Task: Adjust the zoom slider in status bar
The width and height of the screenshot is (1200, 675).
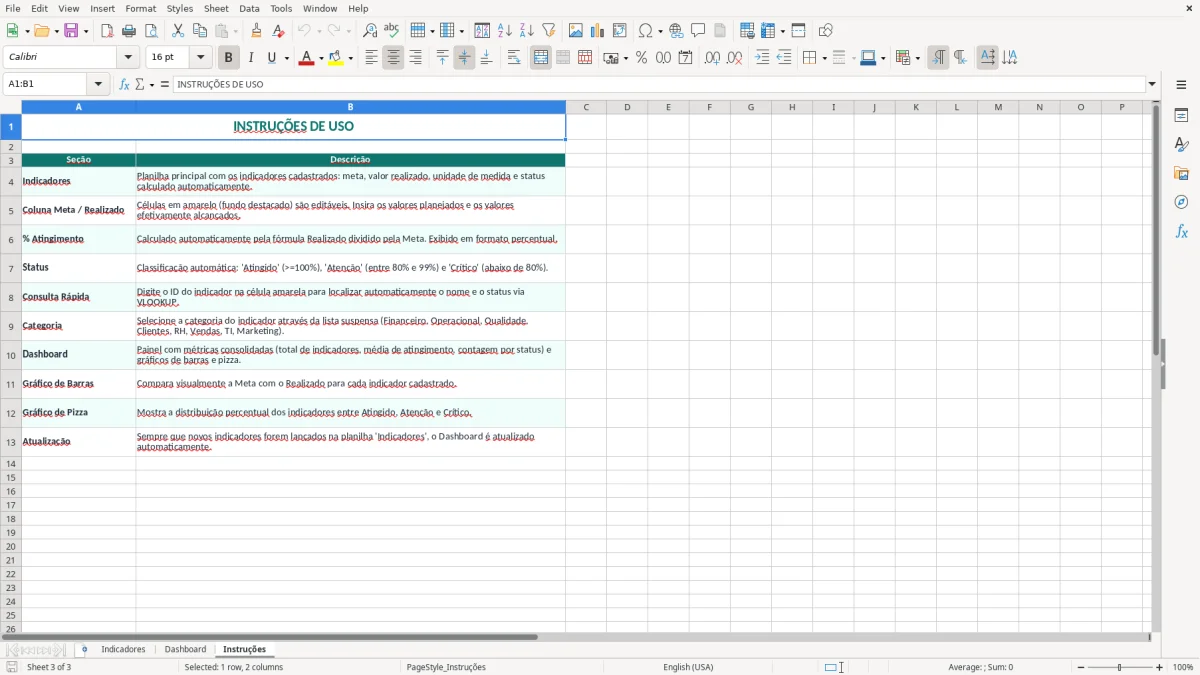Action: (1119, 667)
